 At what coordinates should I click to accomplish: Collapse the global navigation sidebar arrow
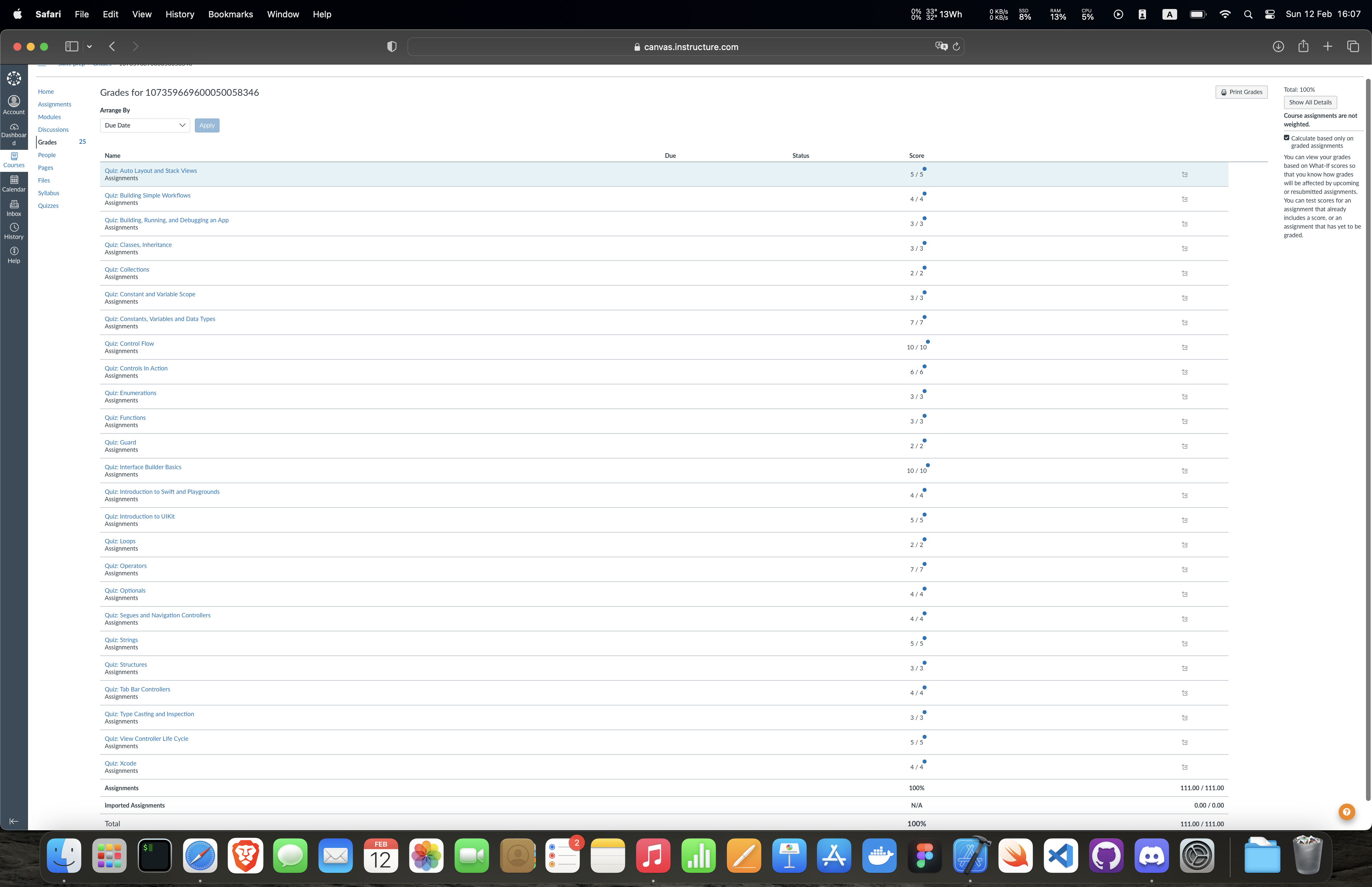(14, 821)
